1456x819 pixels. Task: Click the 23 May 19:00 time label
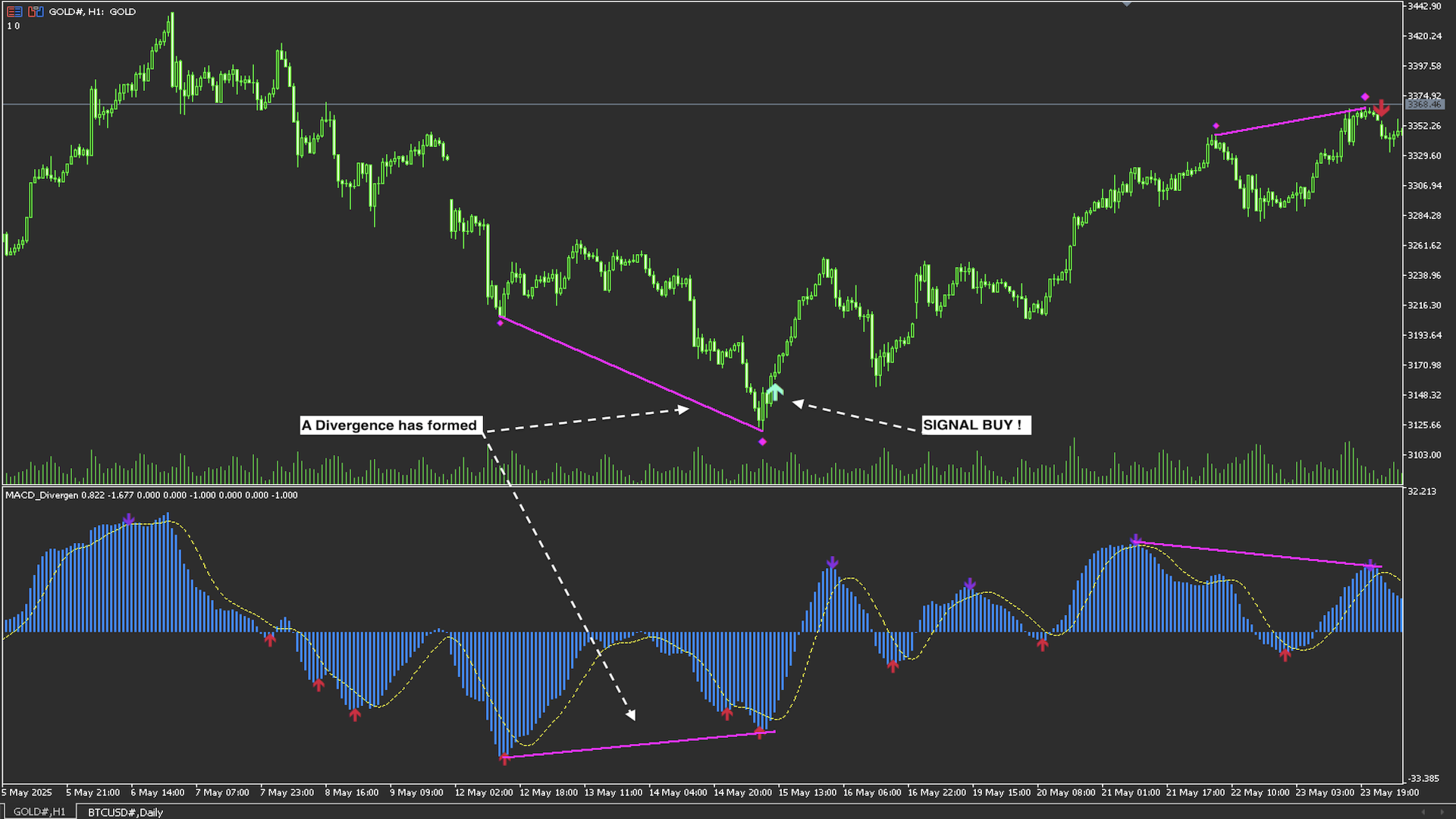[1390, 792]
